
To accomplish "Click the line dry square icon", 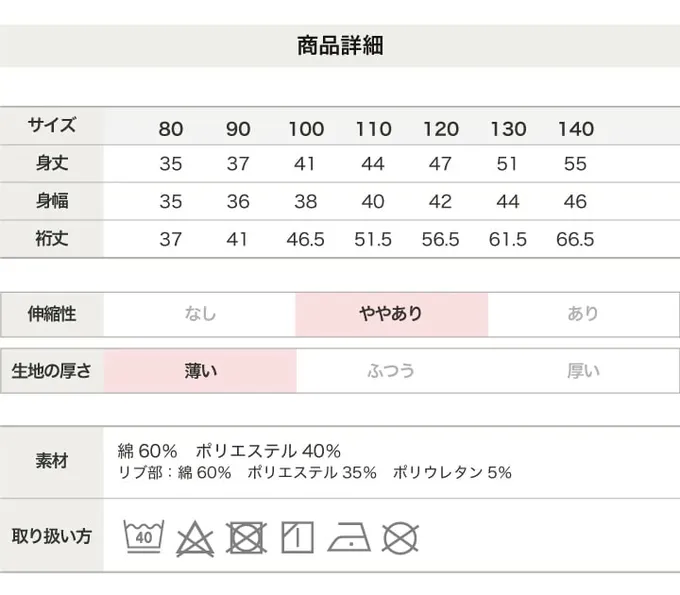I will [297, 537].
